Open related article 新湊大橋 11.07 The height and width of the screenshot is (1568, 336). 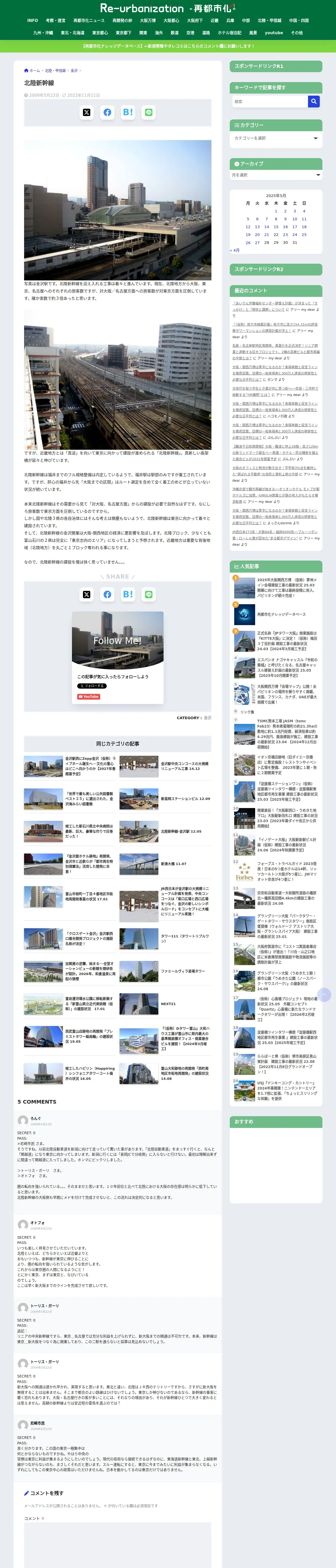[165, 864]
